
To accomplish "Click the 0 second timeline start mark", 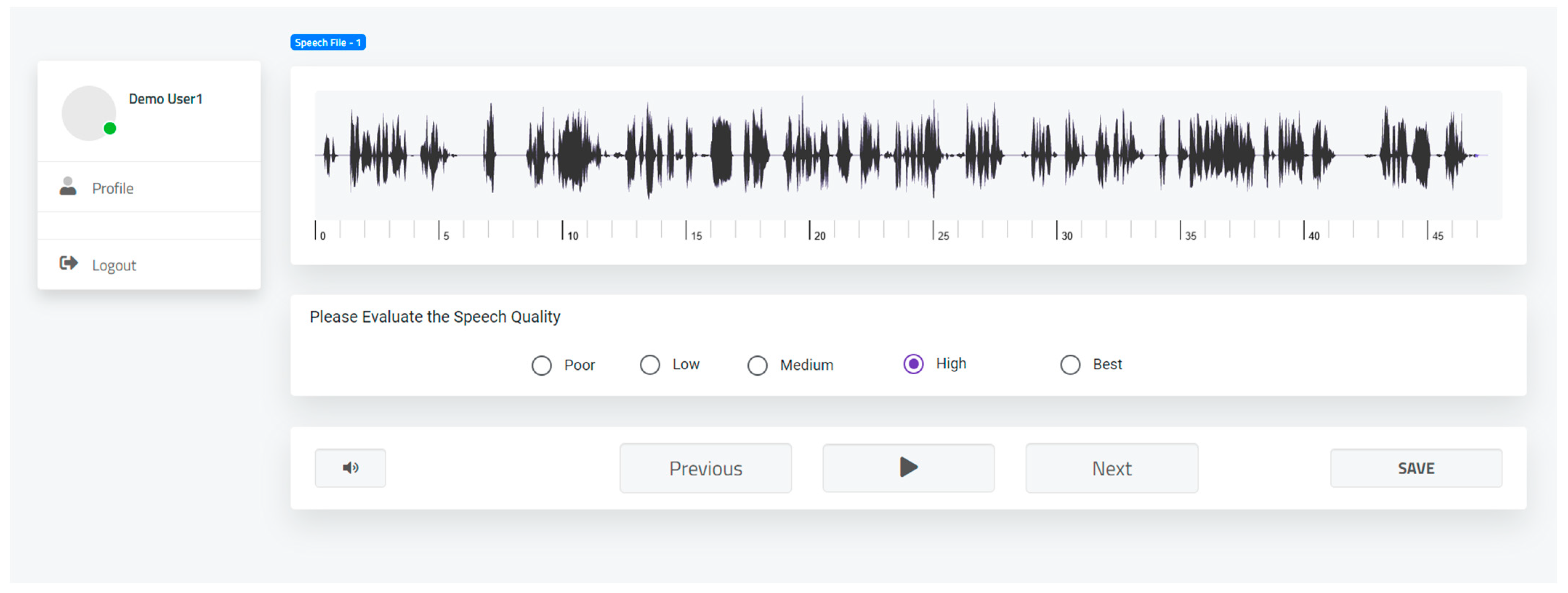I will pos(315,231).
